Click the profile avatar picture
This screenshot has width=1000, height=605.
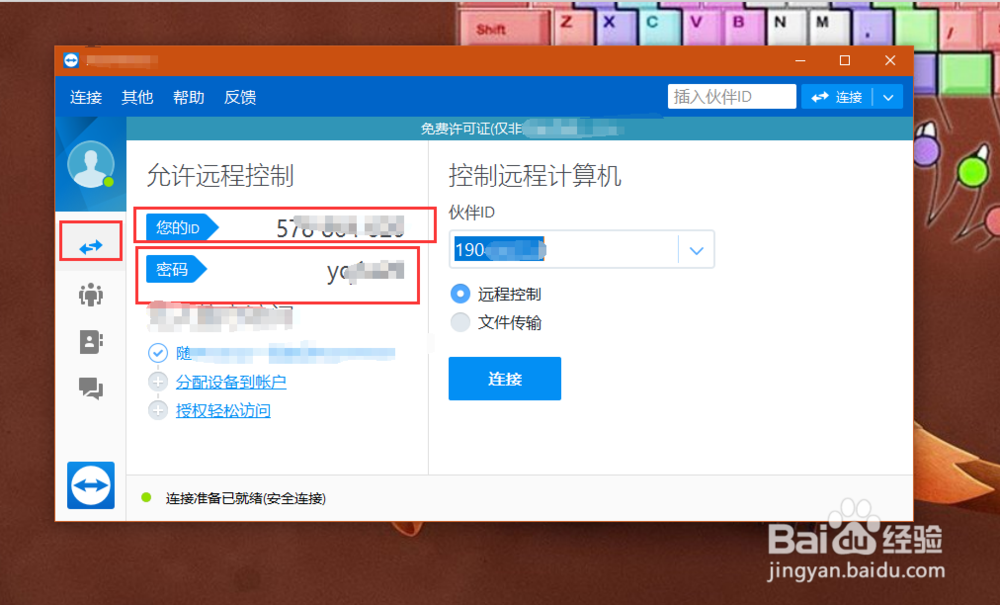point(90,163)
